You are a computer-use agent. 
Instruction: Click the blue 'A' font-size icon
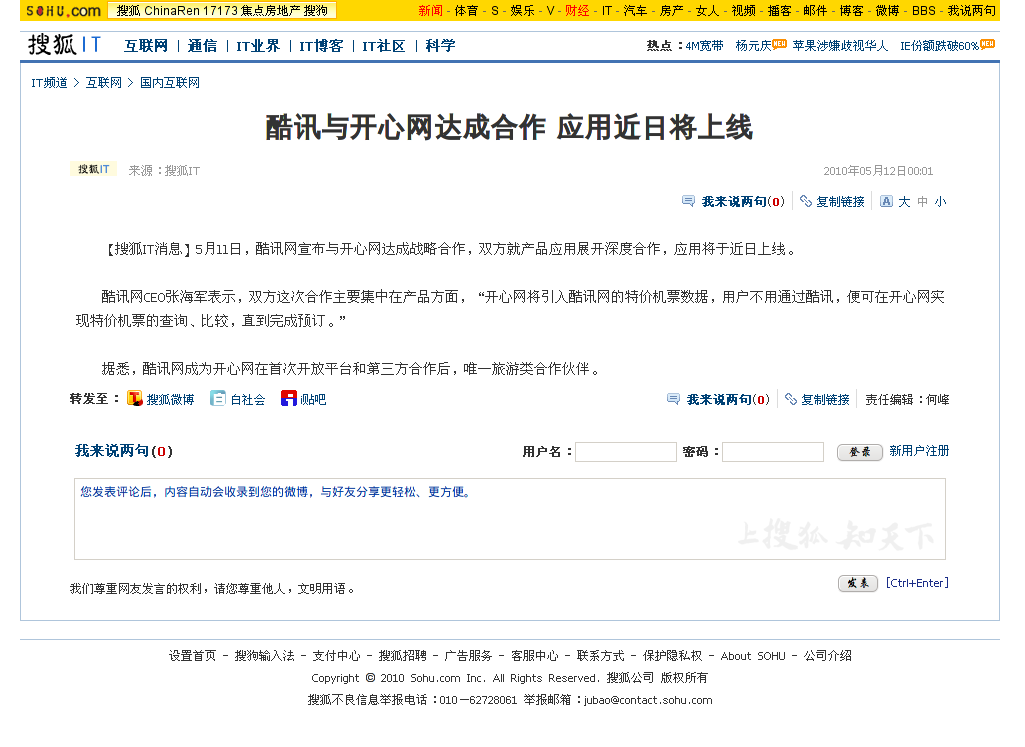886,201
